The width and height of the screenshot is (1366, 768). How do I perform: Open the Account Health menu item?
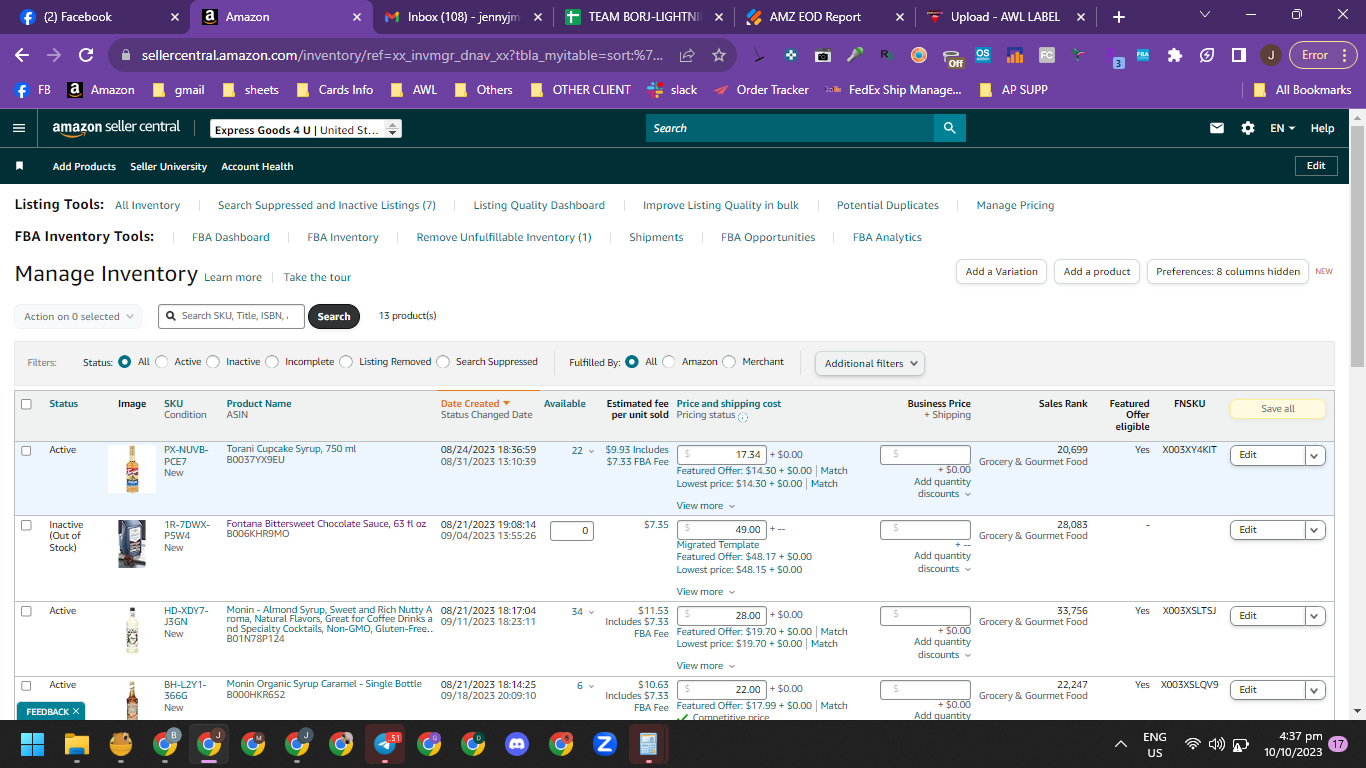257,166
